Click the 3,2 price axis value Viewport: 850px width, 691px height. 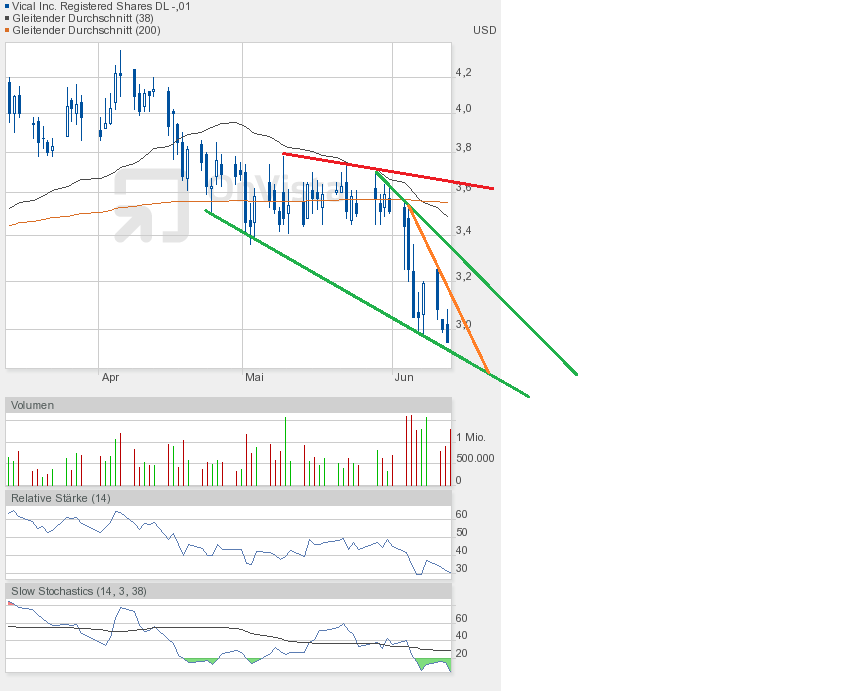(x=463, y=276)
